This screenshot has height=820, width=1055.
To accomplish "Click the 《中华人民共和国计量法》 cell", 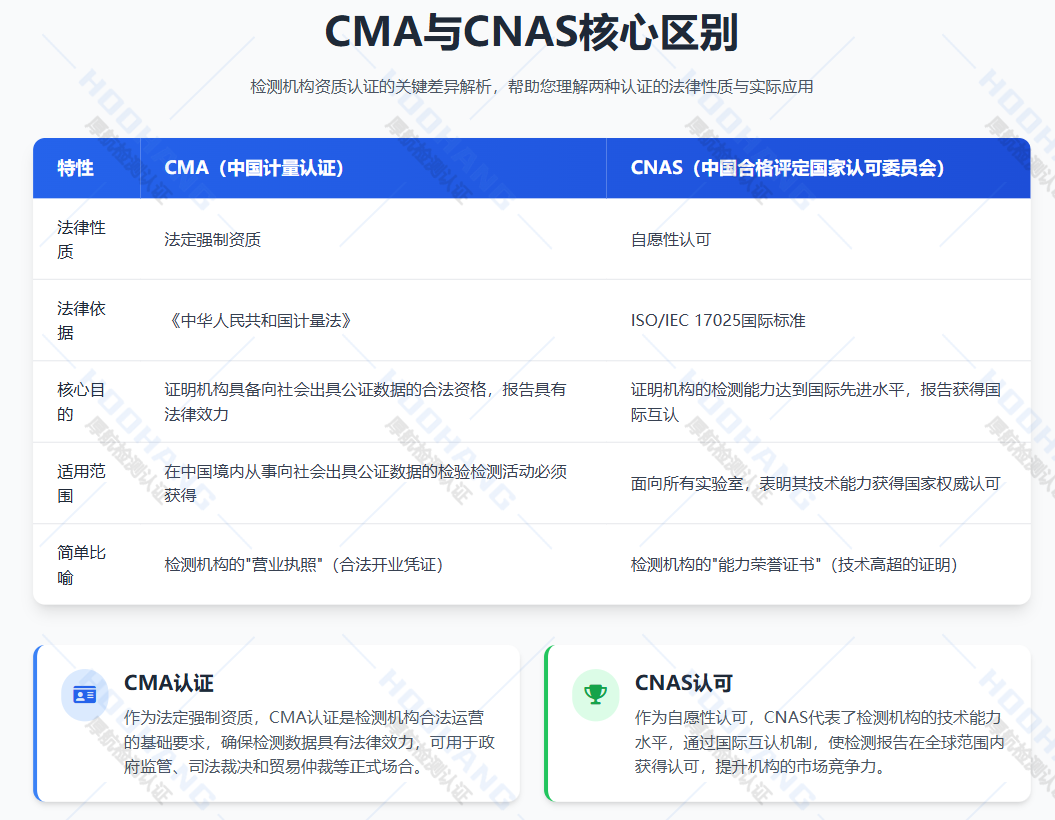I will point(258,321).
